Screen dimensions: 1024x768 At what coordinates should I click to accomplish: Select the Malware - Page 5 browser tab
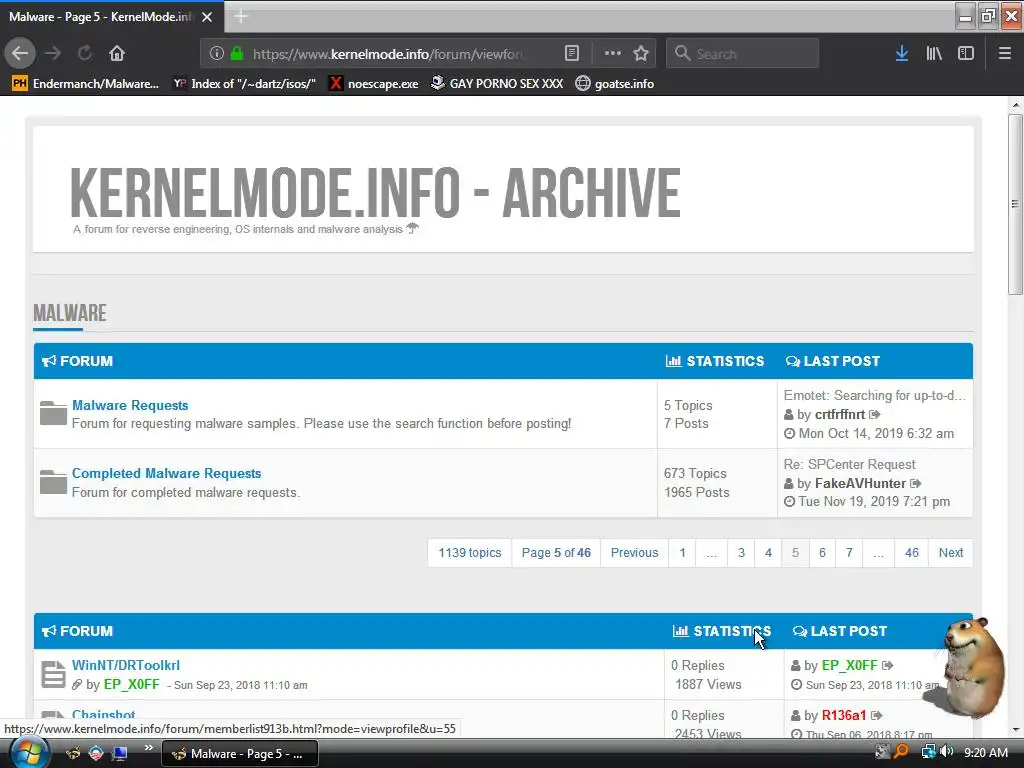111,17
